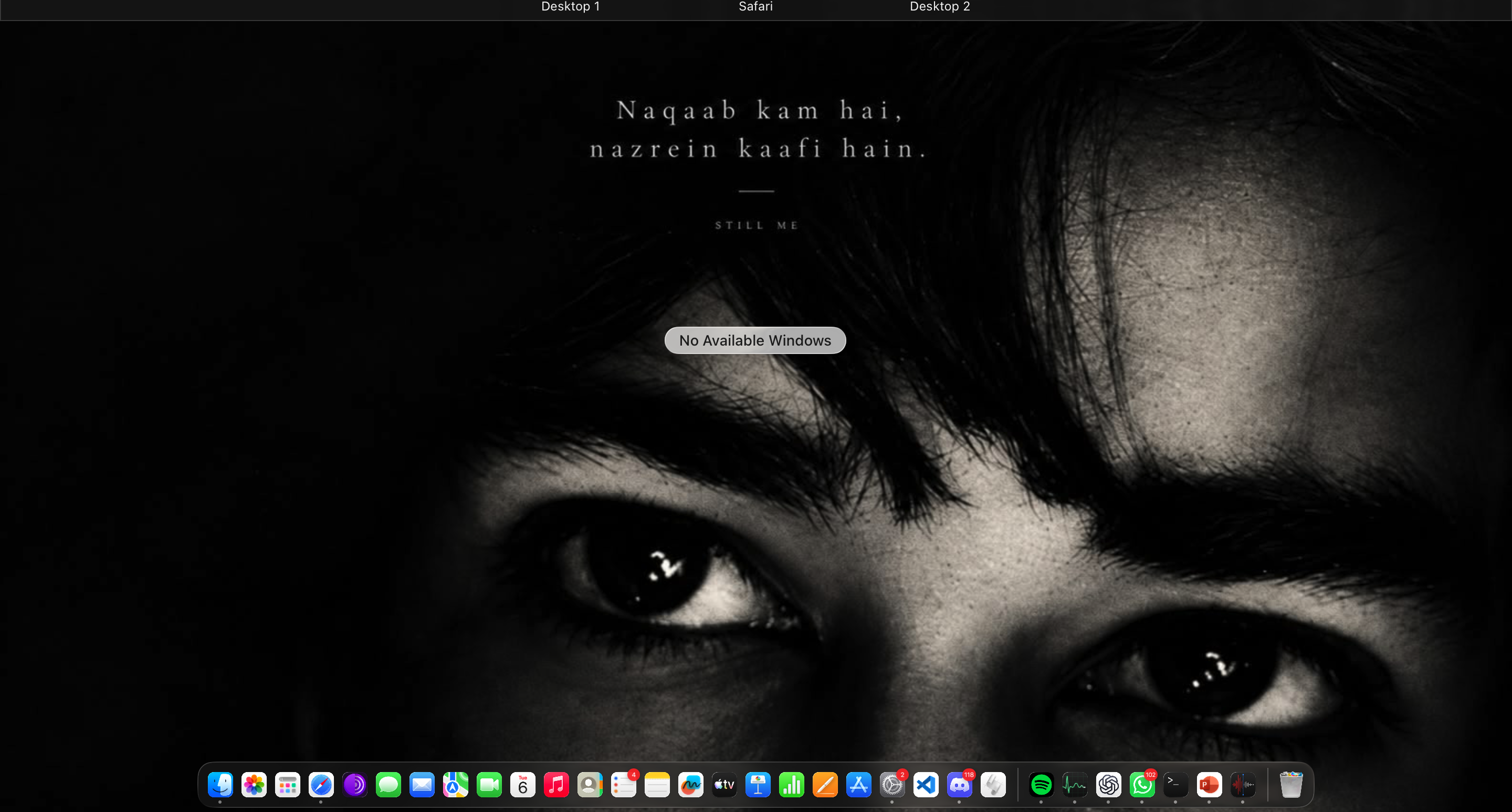The image size is (1512, 812).
Task: Open Discord with 118 notifications
Action: click(960, 784)
